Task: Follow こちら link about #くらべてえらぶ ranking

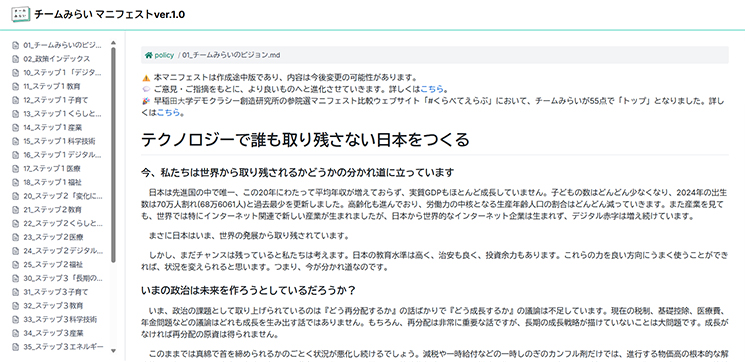Action: coord(168,113)
